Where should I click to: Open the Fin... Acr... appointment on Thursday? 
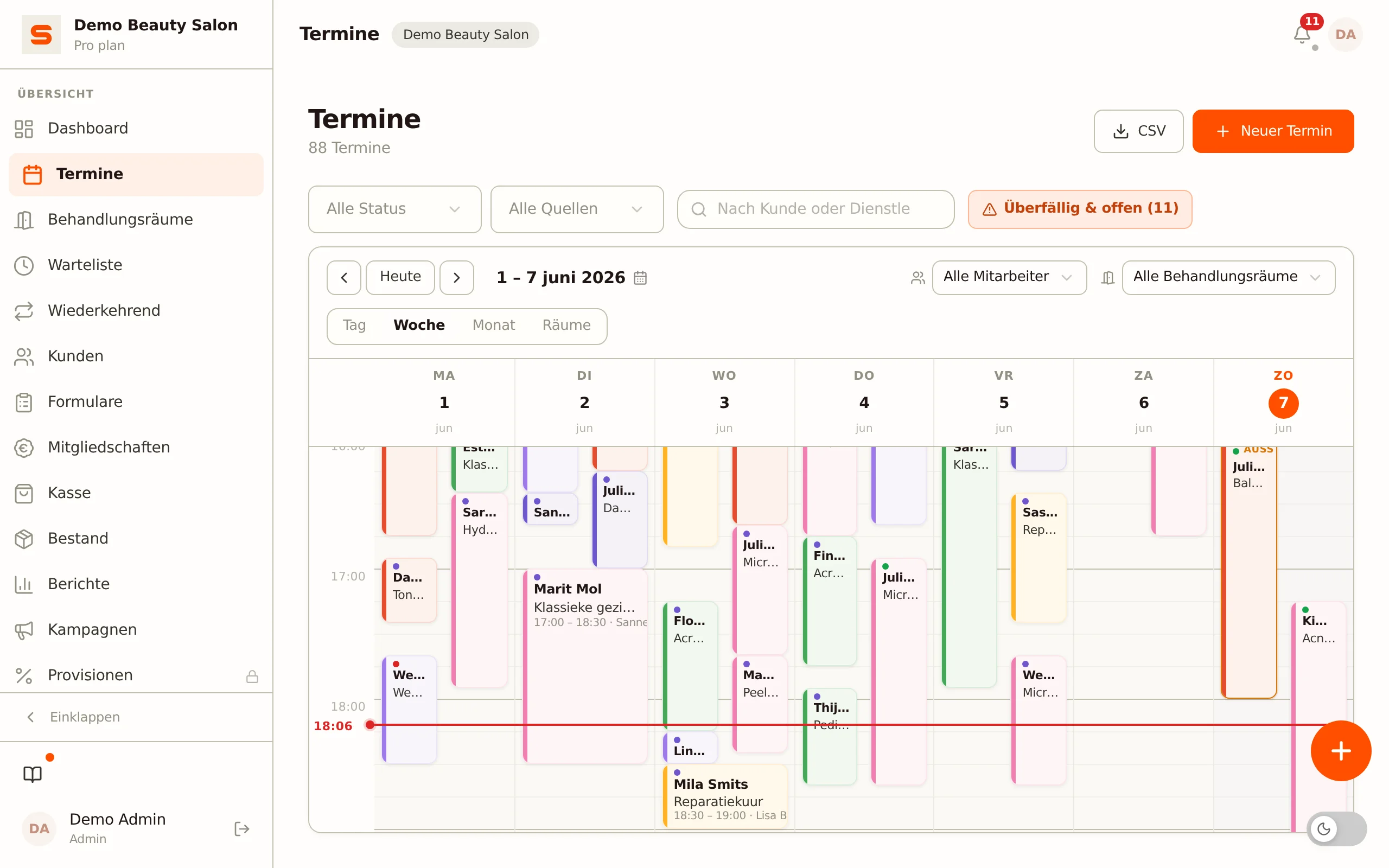coord(830,601)
